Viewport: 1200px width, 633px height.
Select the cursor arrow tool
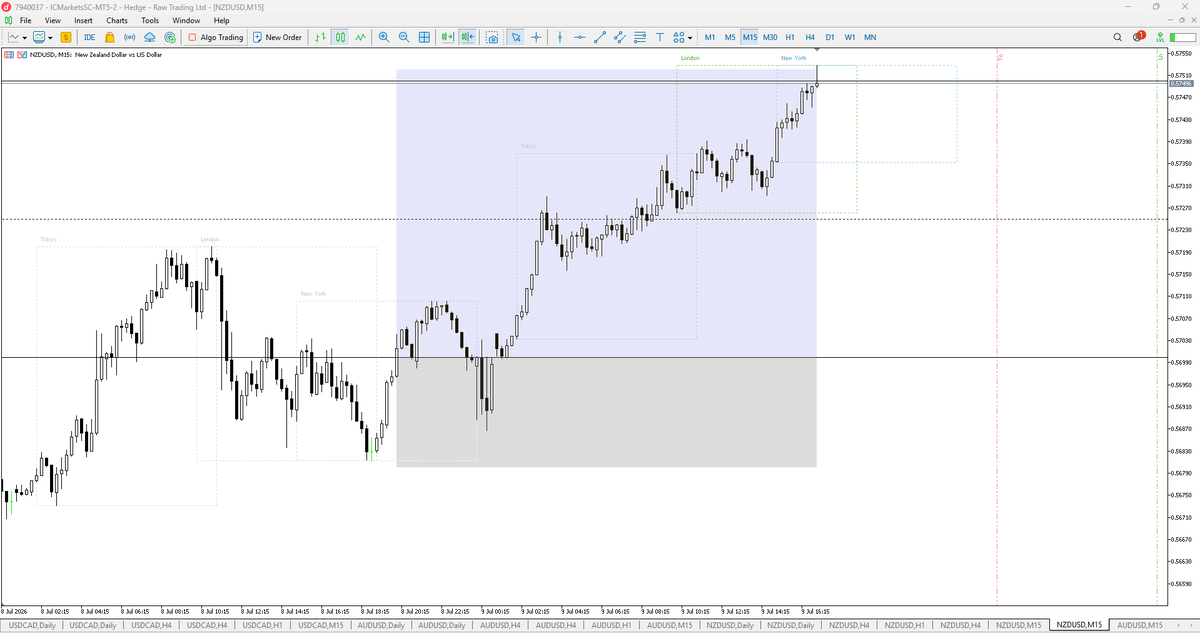click(516, 37)
